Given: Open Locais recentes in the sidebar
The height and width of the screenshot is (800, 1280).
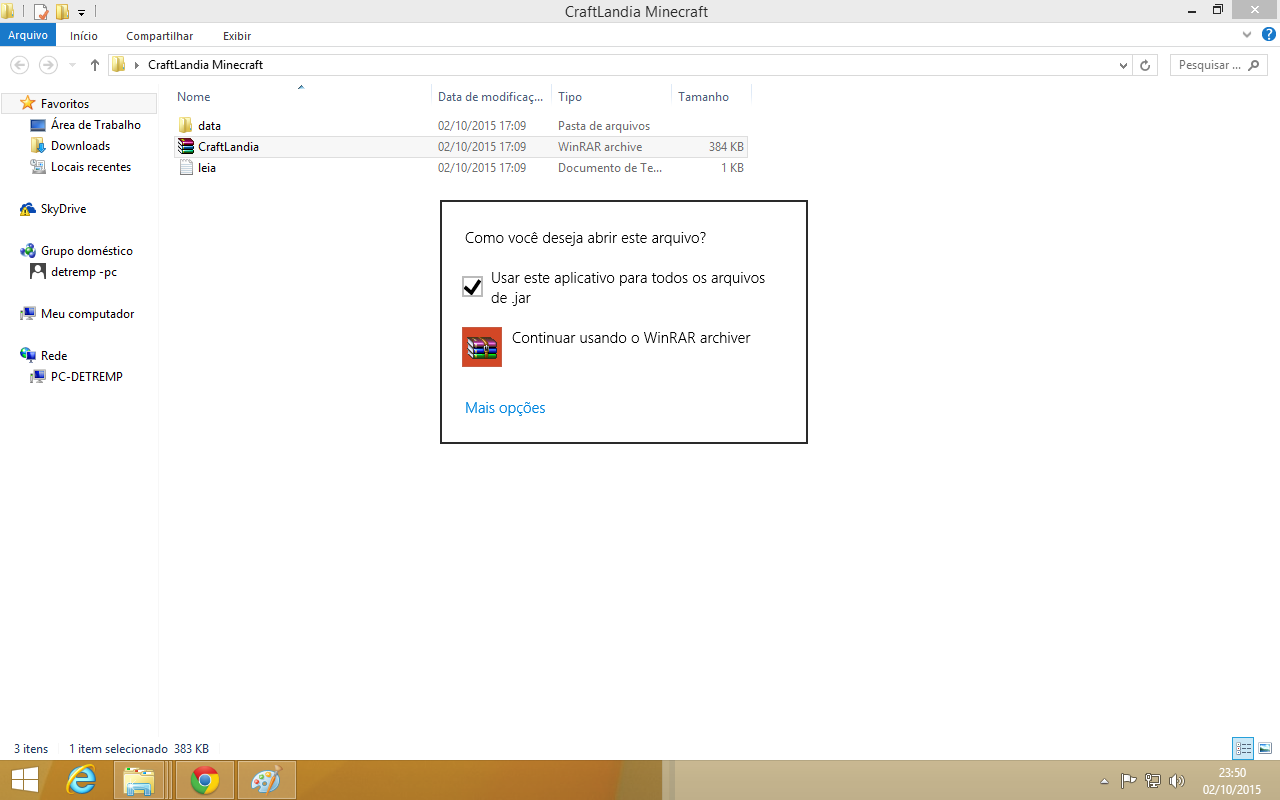Looking at the screenshot, I should pyautogui.click(x=91, y=167).
